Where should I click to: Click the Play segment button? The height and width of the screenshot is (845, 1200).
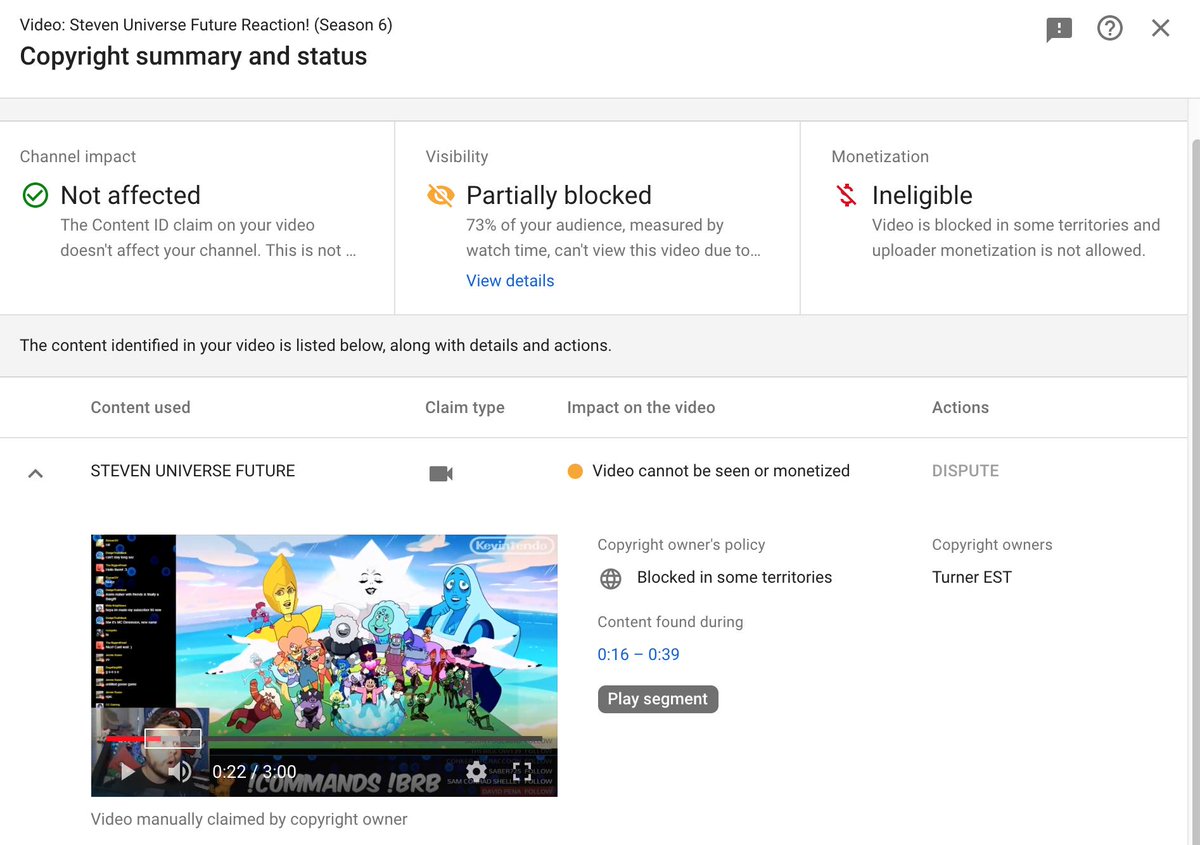tap(658, 699)
